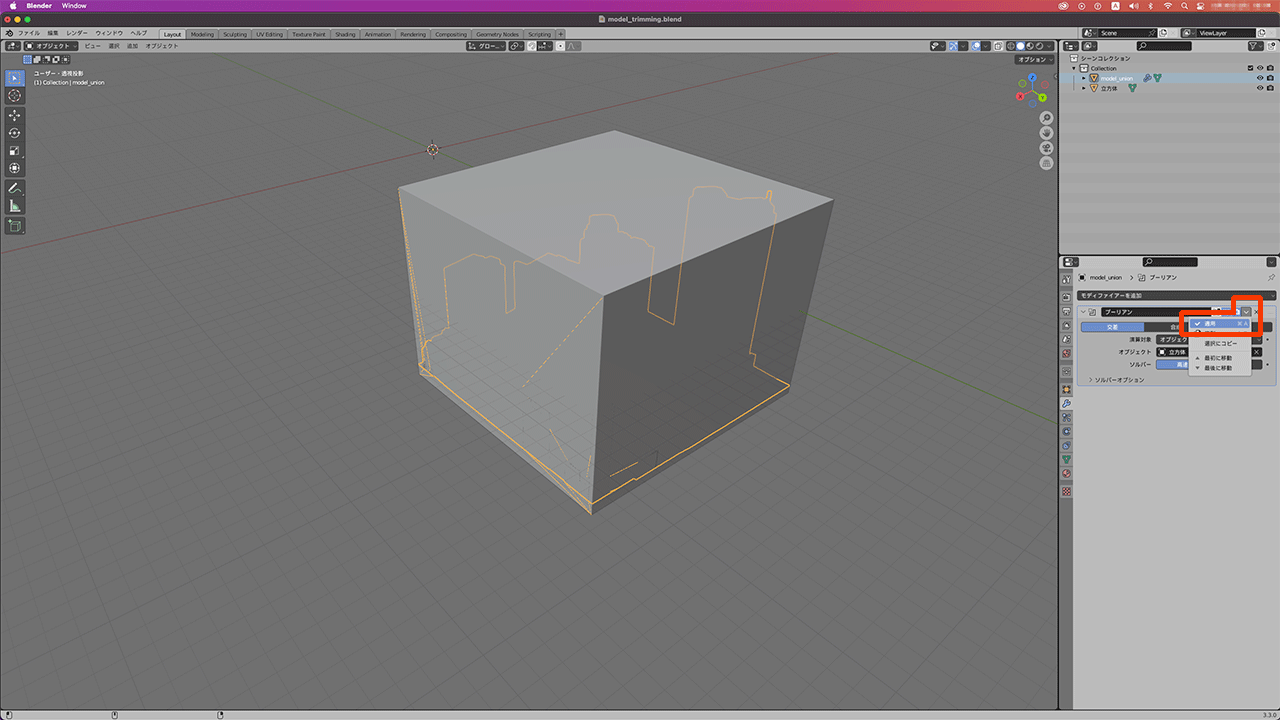
Task: Open Texture properties checkered tab
Action: [x=1066, y=491]
